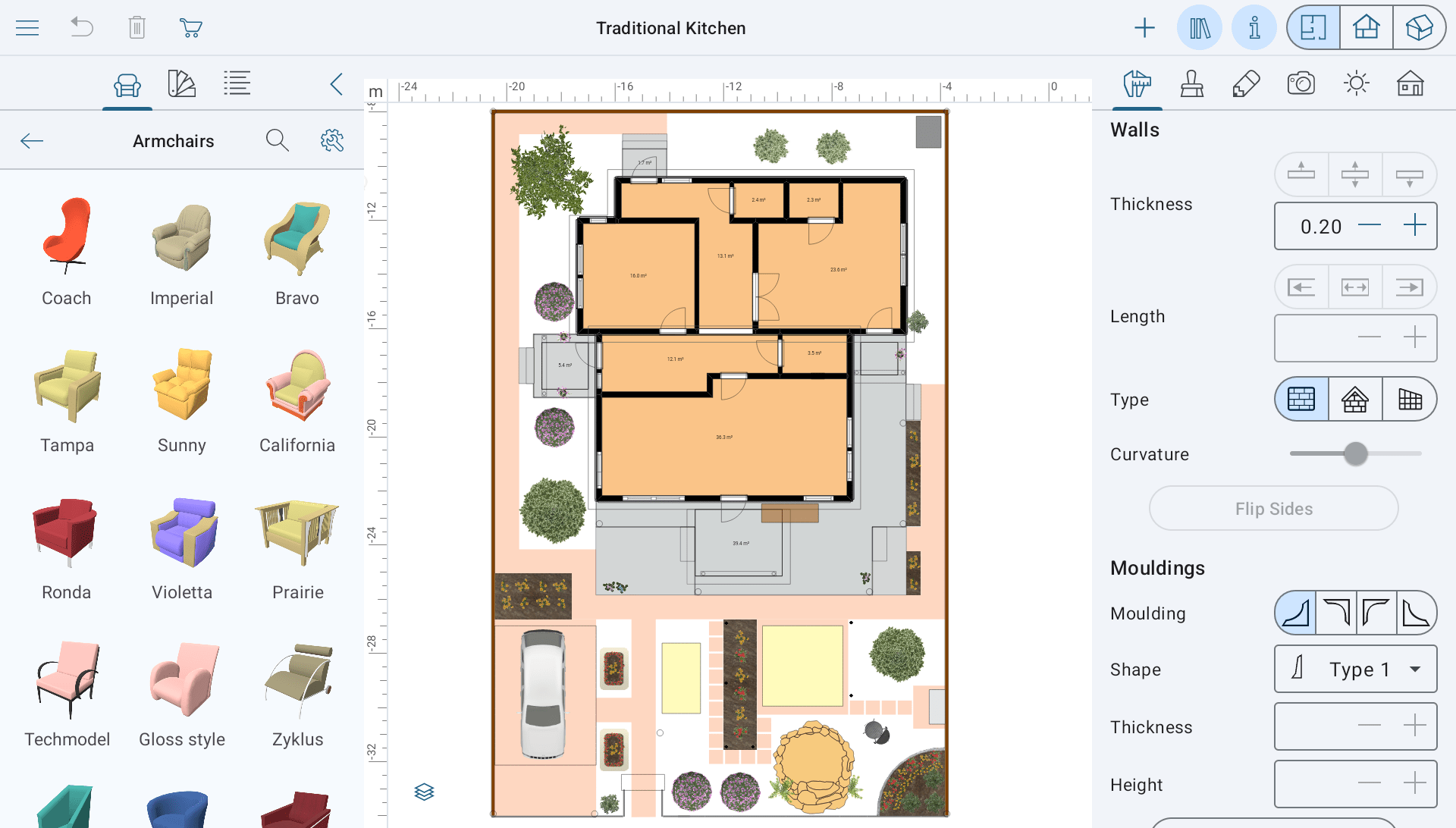This screenshot has width=1456, height=828.
Task: Select attic wall type
Action: 1355,399
